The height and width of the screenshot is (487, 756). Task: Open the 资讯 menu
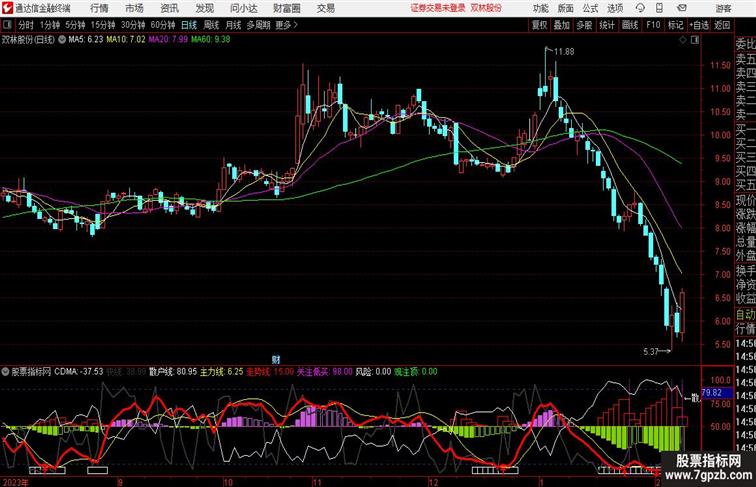tap(169, 8)
